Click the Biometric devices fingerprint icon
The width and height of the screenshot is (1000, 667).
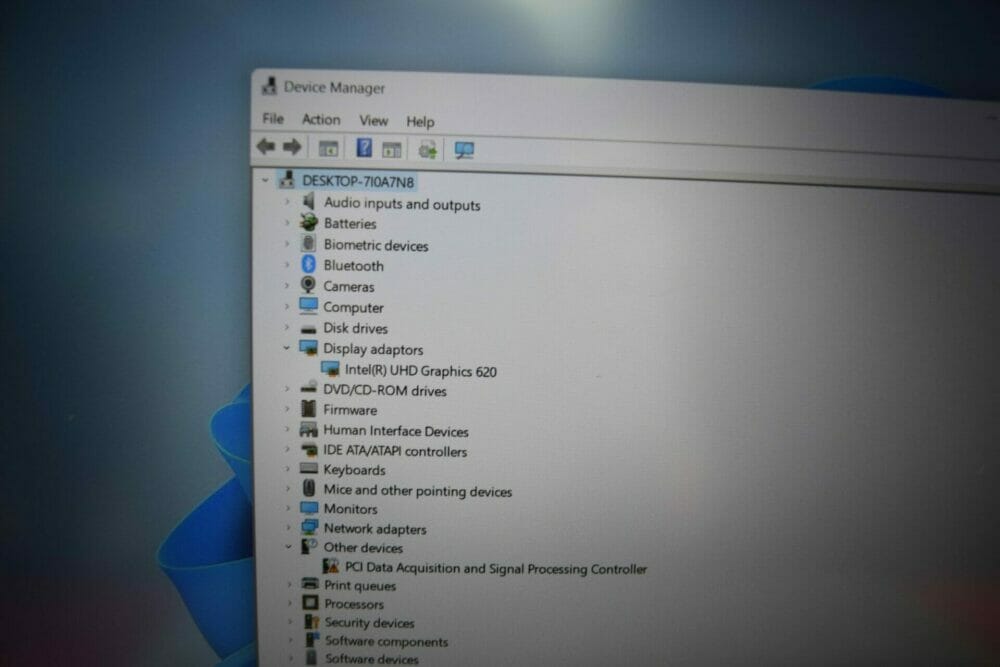point(309,243)
